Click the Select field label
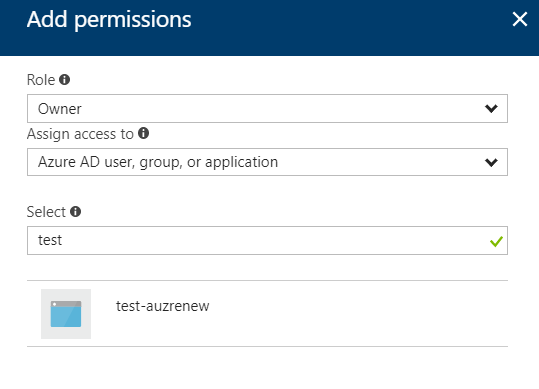The image size is (539, 389). click(x=46, y=212)
